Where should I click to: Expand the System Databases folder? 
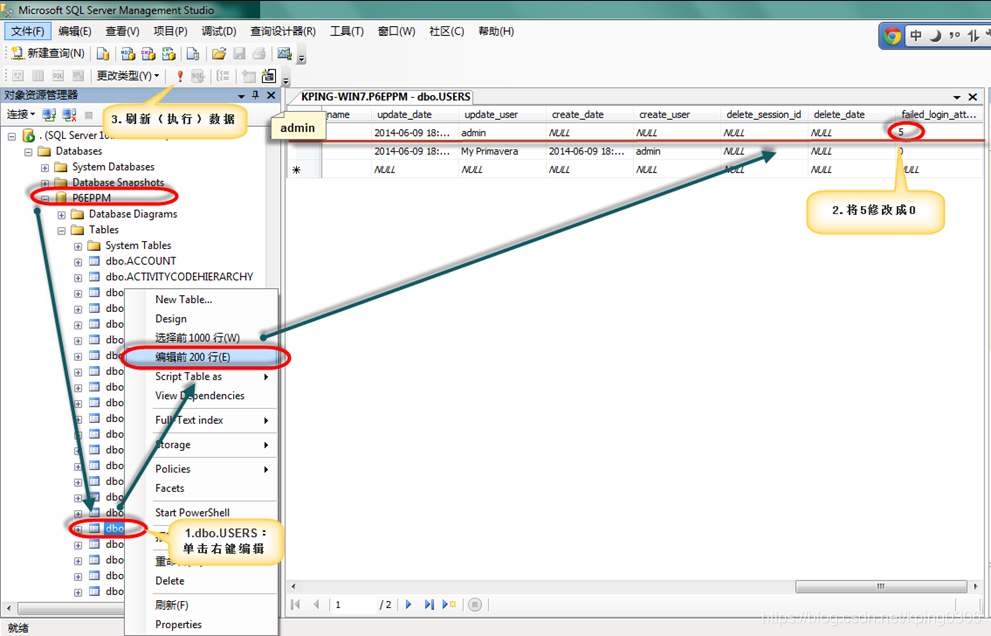click(44, 168)
